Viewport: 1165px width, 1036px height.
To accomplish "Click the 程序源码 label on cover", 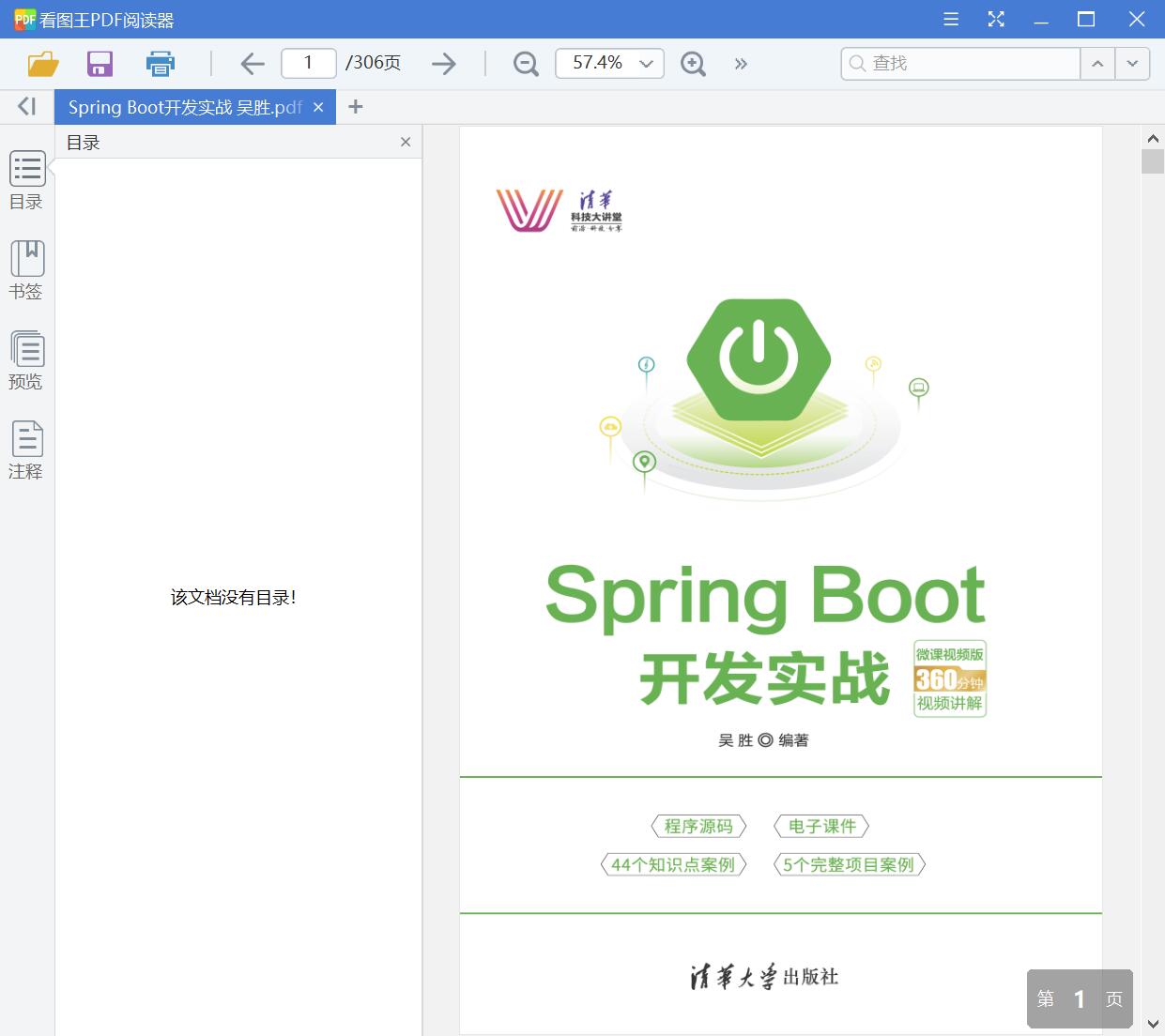I will pyautogui.click(x=698, y=826).
